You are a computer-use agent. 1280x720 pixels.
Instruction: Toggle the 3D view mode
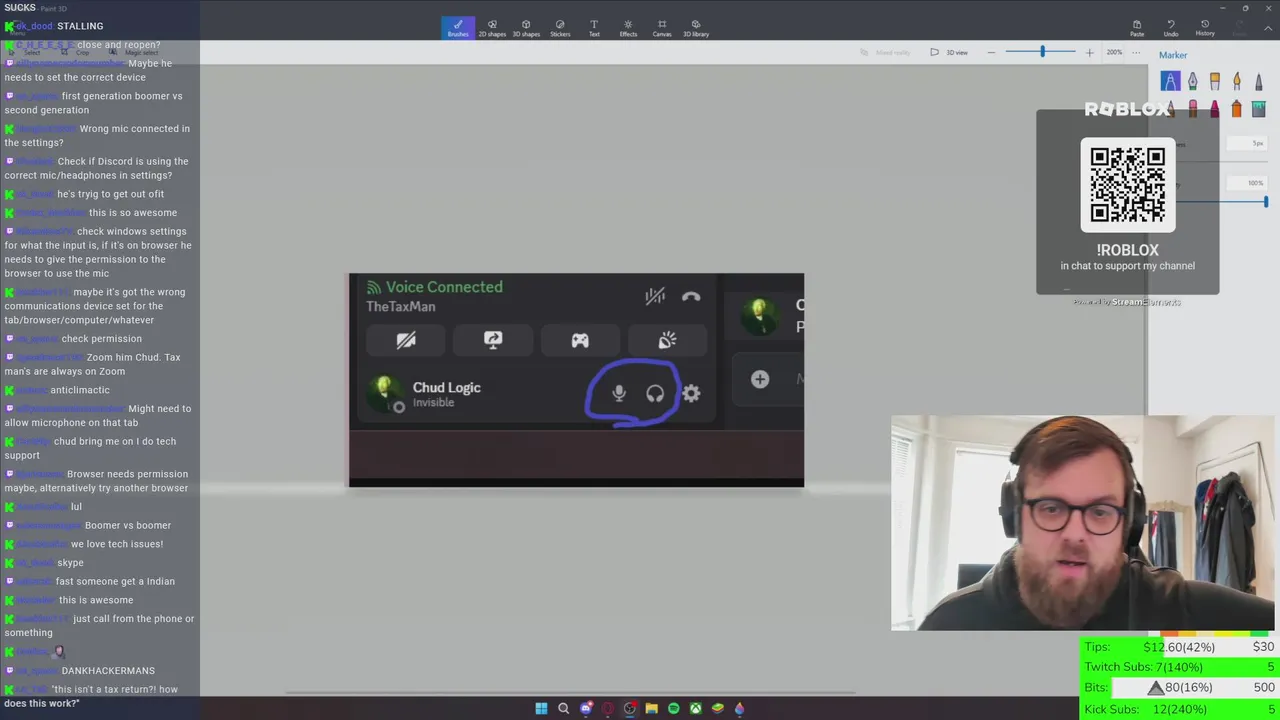coord(948,52)
